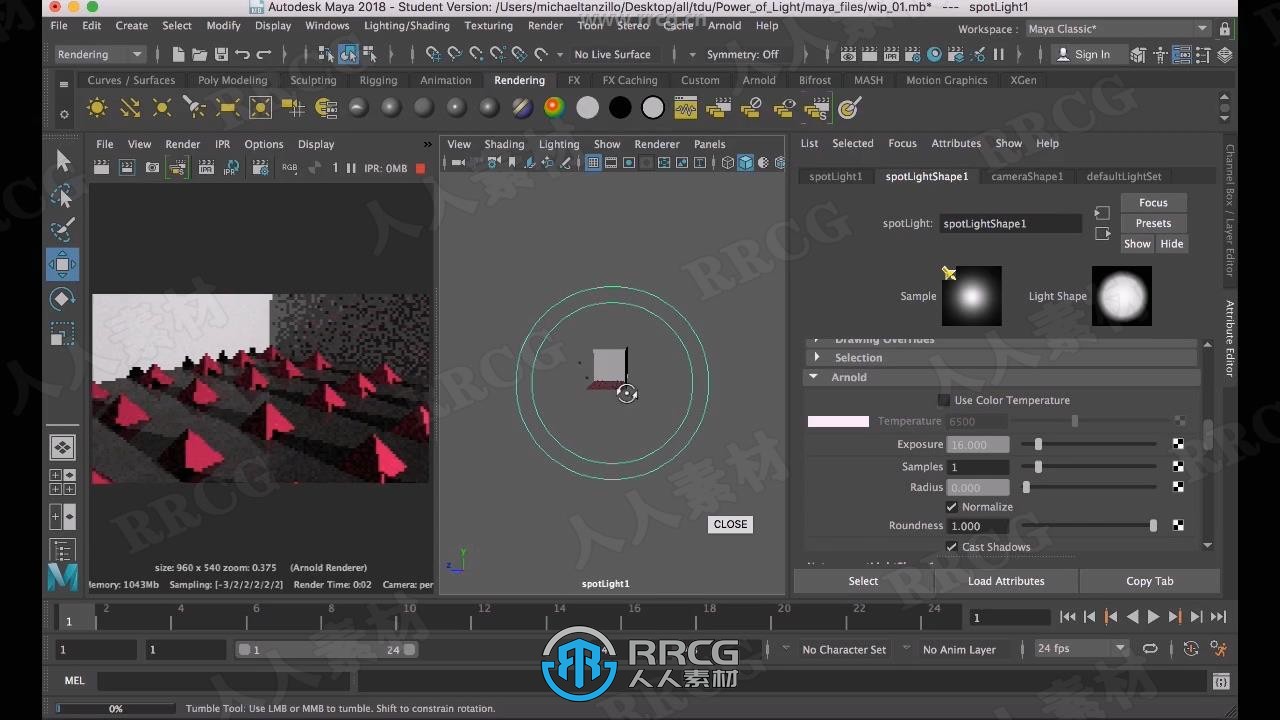Pause Viewport 2 using the status line icon
This screenshot has width=1280, height=720.
tap(998, 54)
